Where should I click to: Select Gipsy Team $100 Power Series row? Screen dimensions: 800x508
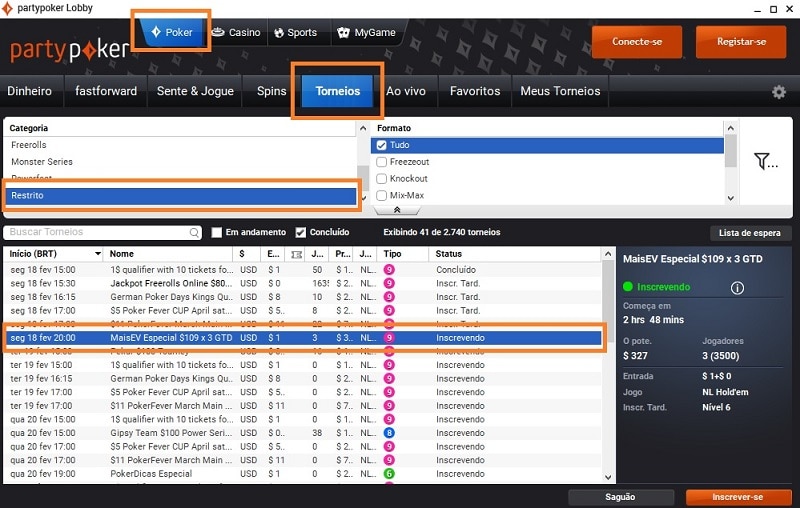[304, 433]
